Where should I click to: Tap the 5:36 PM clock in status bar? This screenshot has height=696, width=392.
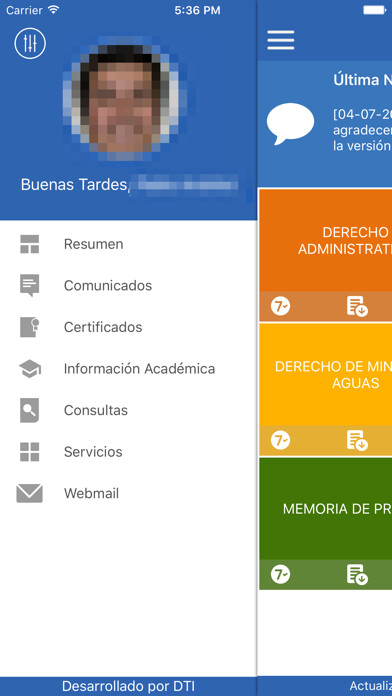[197, 11]
